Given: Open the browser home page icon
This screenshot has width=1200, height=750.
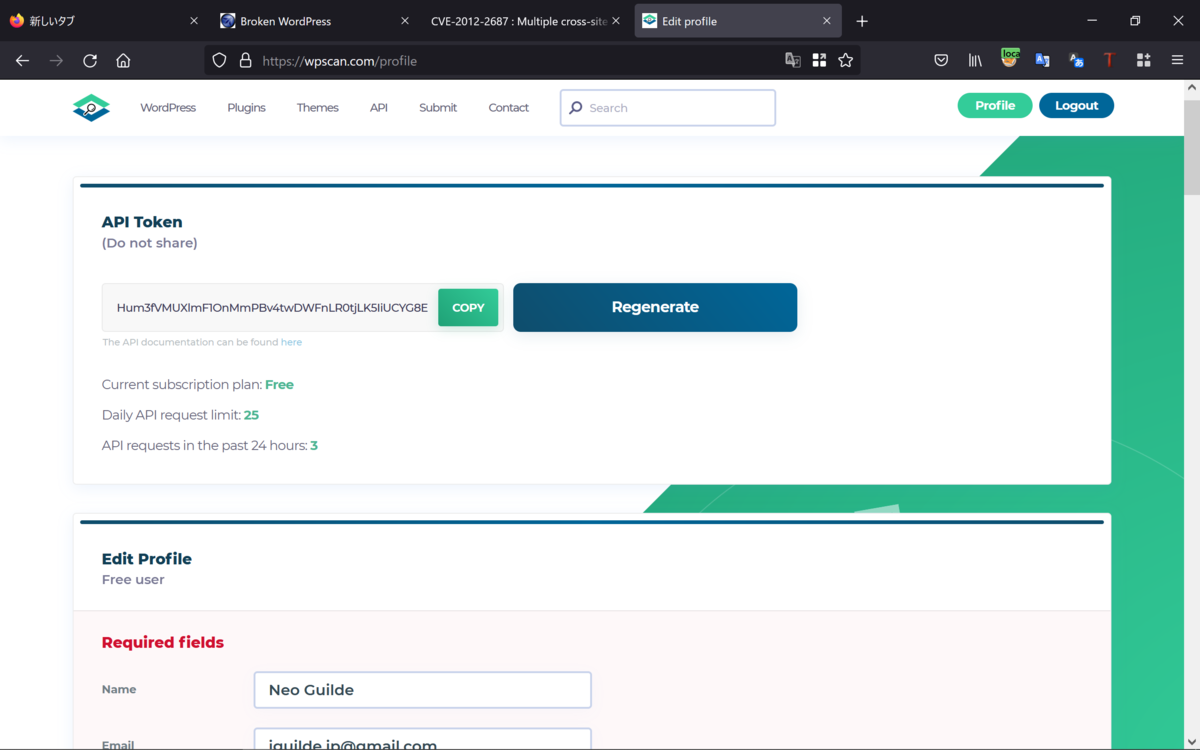Looking at the screenshot, I should (x=123, y=61).
